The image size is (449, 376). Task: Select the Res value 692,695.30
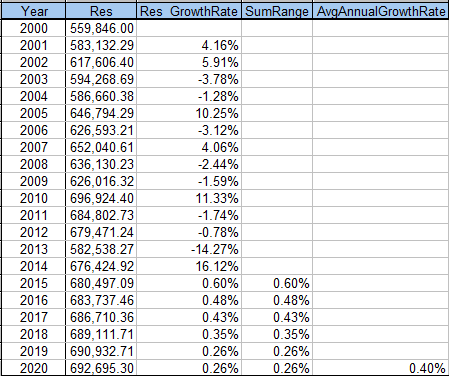101,368
